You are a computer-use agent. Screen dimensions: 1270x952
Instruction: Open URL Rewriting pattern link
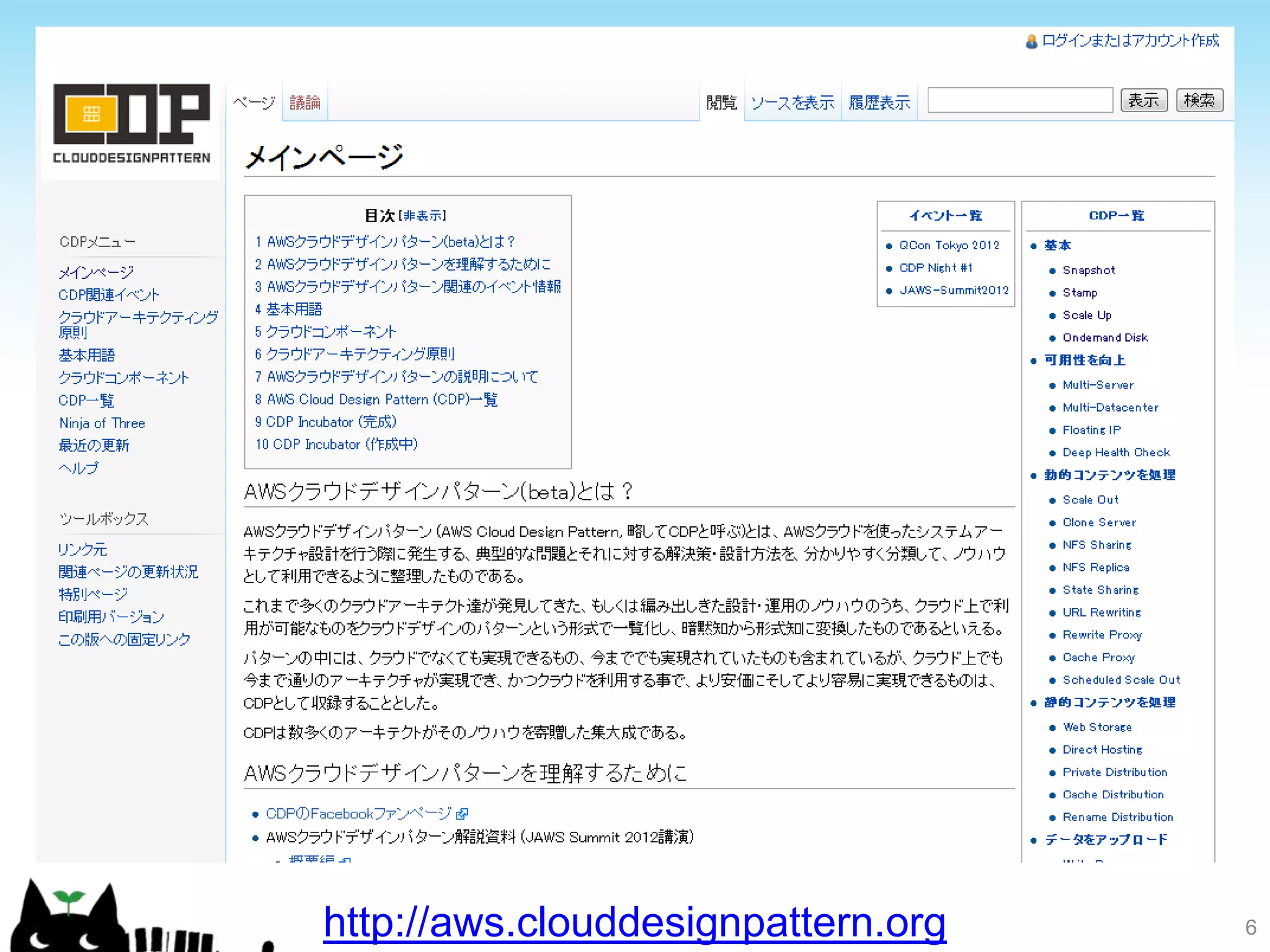[x=1102, y=612]
